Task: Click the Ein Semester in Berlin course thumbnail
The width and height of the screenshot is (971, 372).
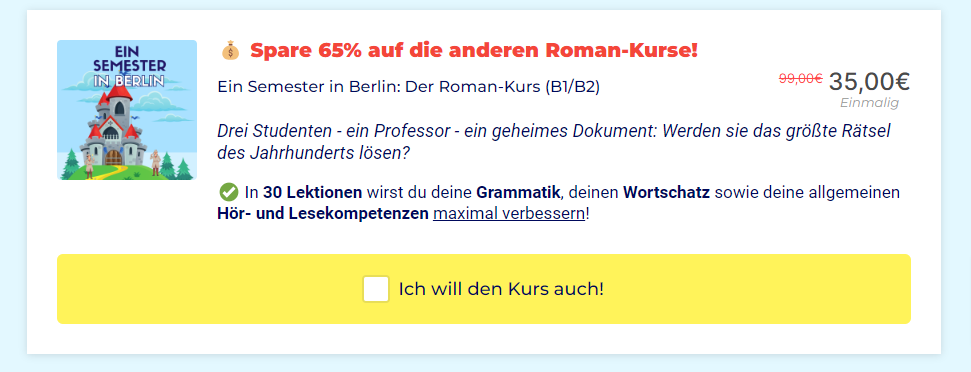Action: coord(127,110)
